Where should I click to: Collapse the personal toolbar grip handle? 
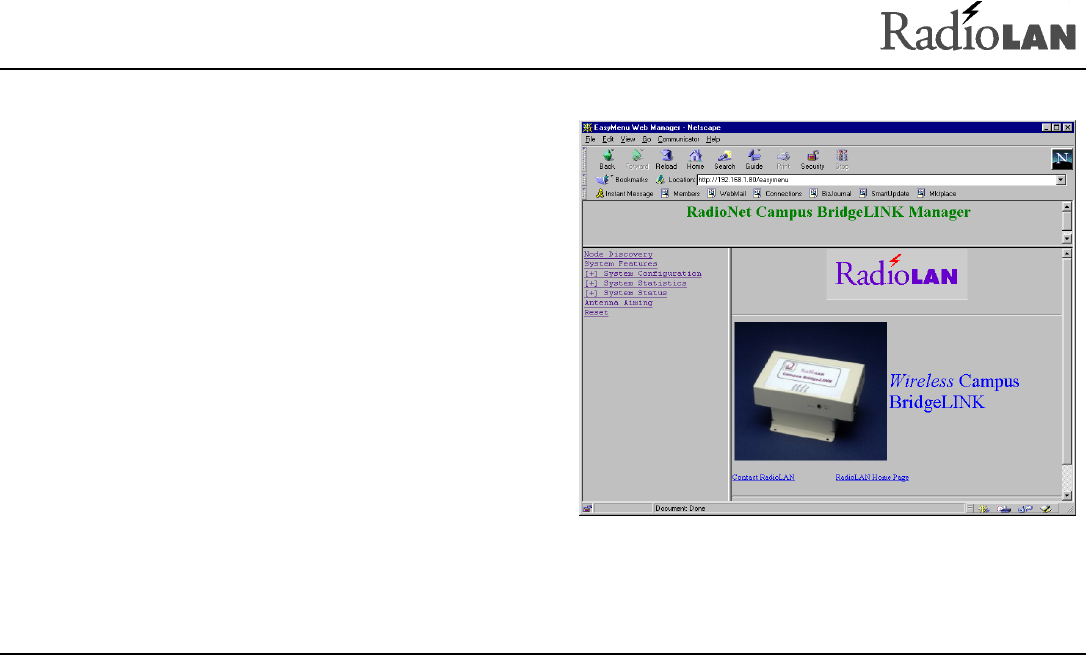point(585,193)
